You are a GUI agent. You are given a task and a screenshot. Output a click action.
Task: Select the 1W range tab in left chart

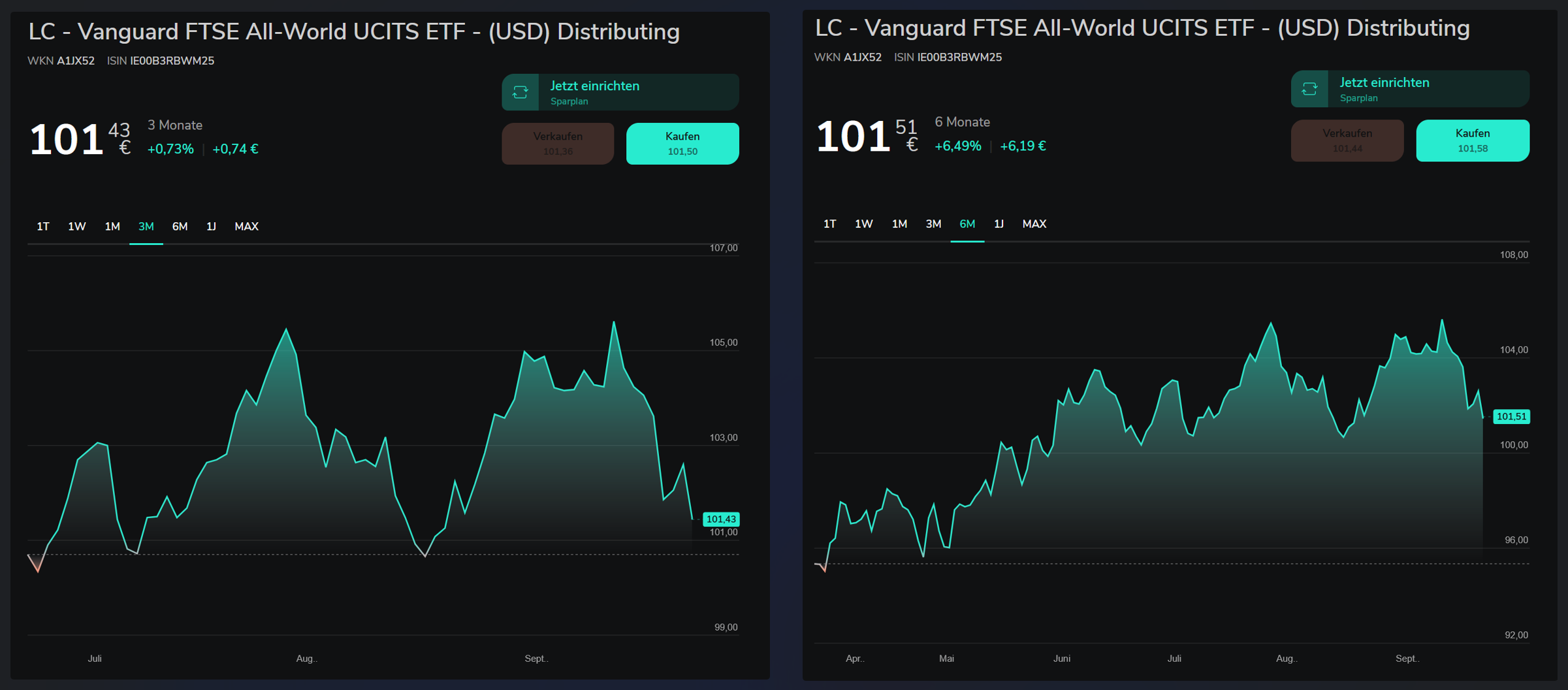click(77, 227)
